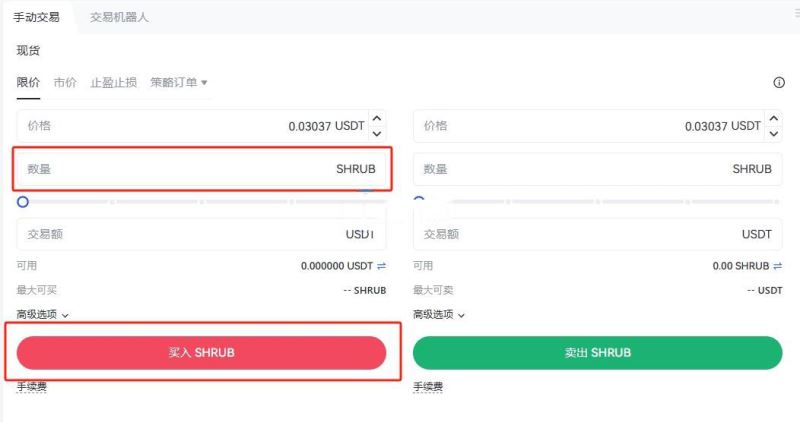
Task: Expand sell-side 高级选项
Action: pyautogui.click(x=439, y=314)
